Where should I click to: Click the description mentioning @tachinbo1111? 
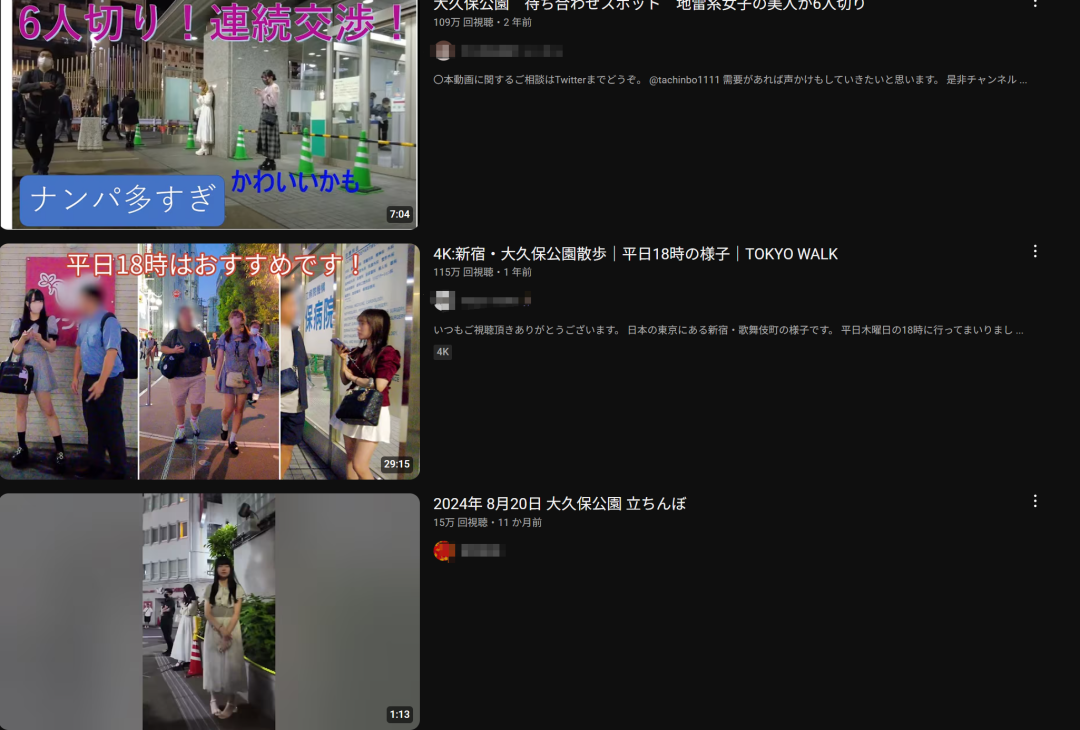point(728,80)
